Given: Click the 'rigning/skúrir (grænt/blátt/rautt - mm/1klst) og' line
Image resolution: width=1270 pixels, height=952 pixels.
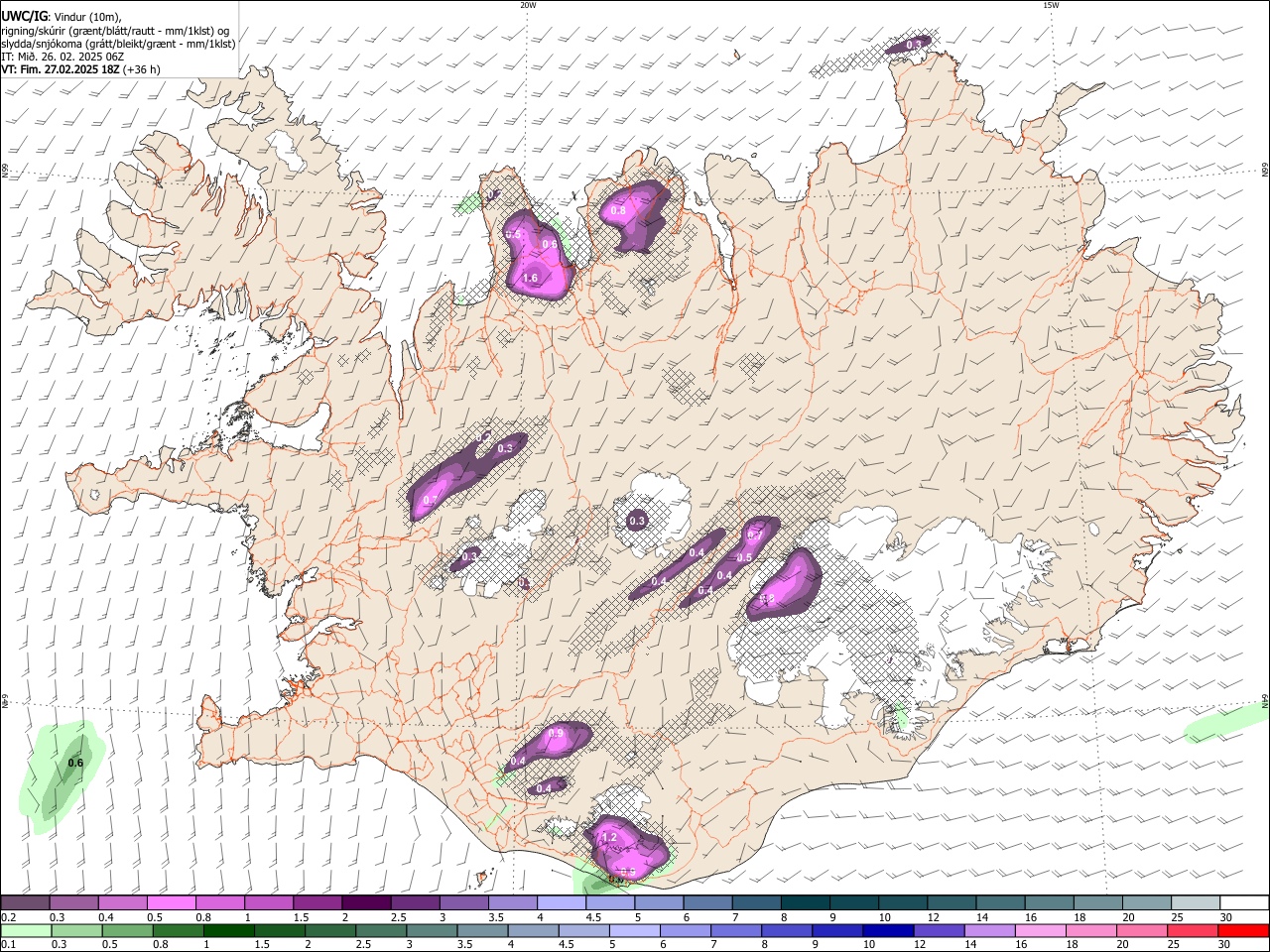Looking at the screenshot, I should coord(115,30).
